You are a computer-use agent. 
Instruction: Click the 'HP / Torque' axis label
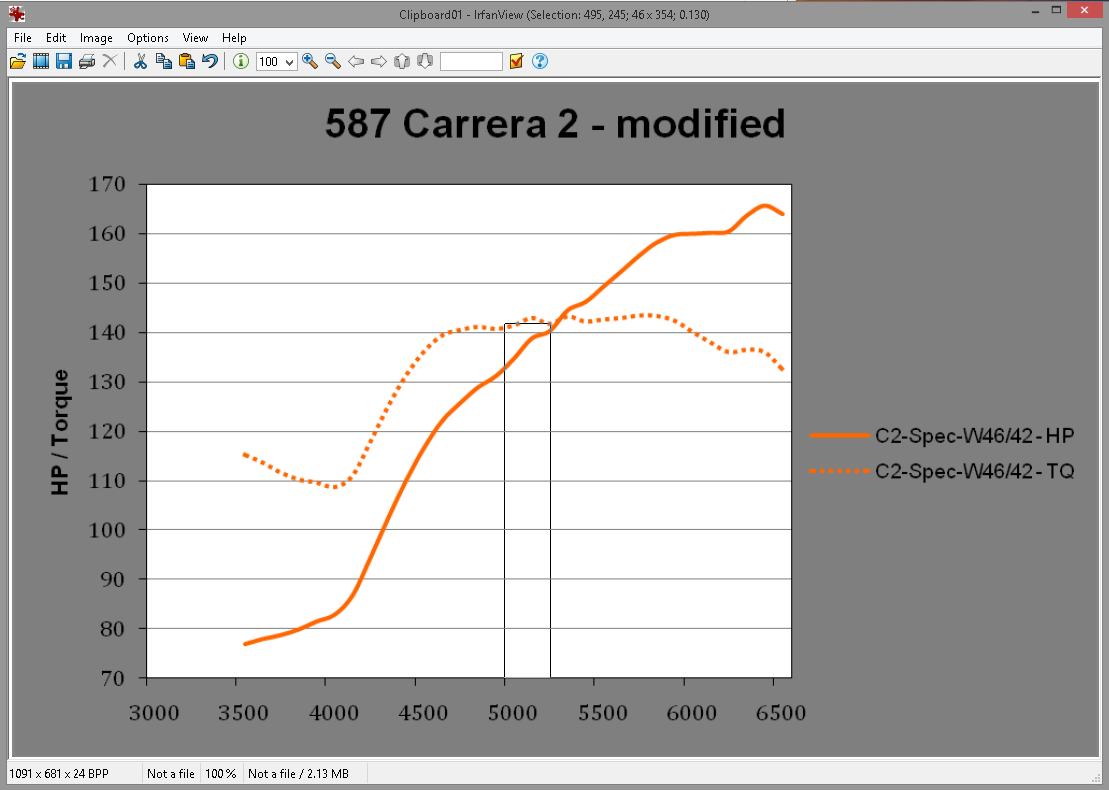click(61, 432)
